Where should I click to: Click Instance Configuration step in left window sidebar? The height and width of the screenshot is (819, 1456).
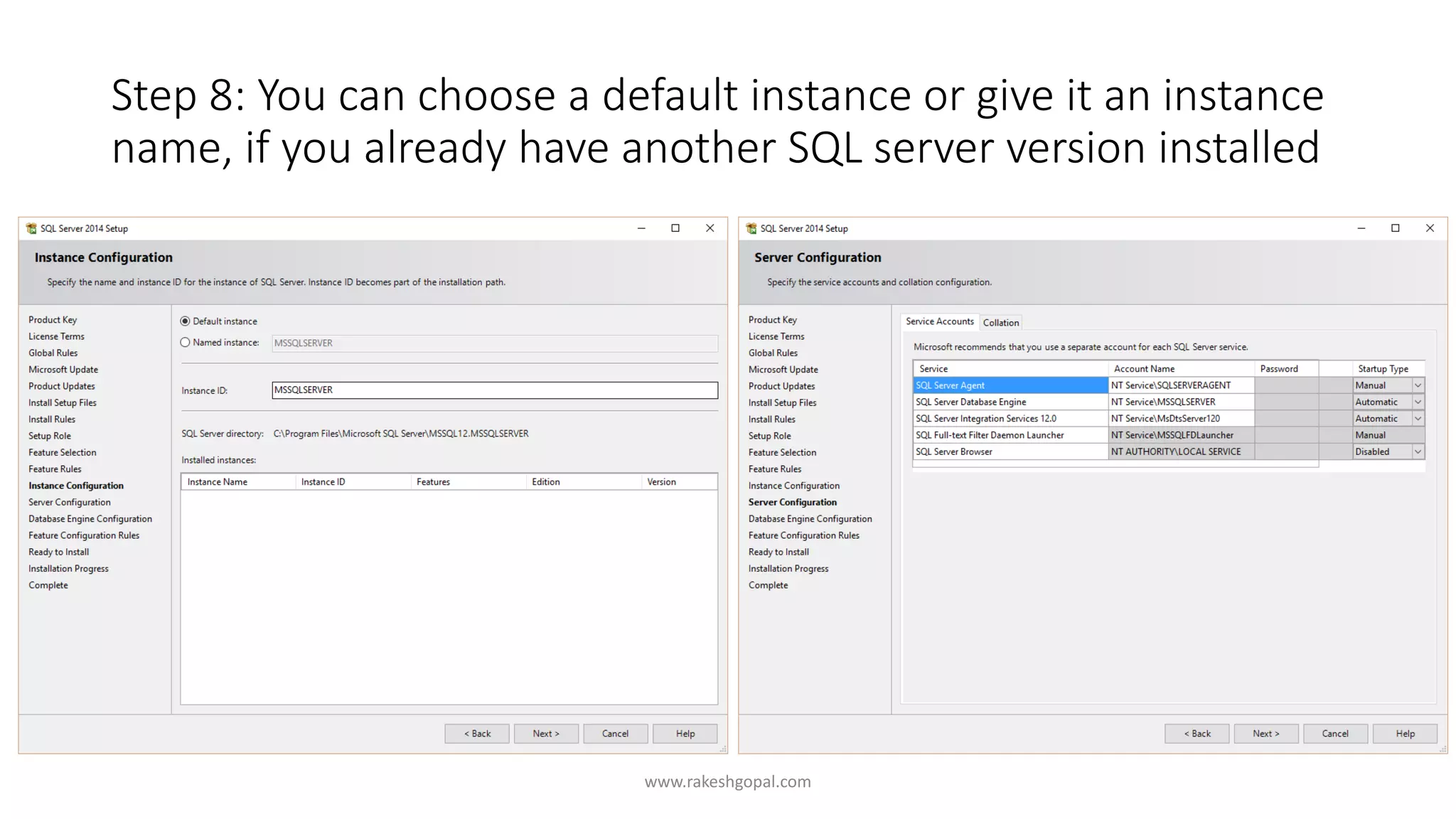[x=76, y=486]
